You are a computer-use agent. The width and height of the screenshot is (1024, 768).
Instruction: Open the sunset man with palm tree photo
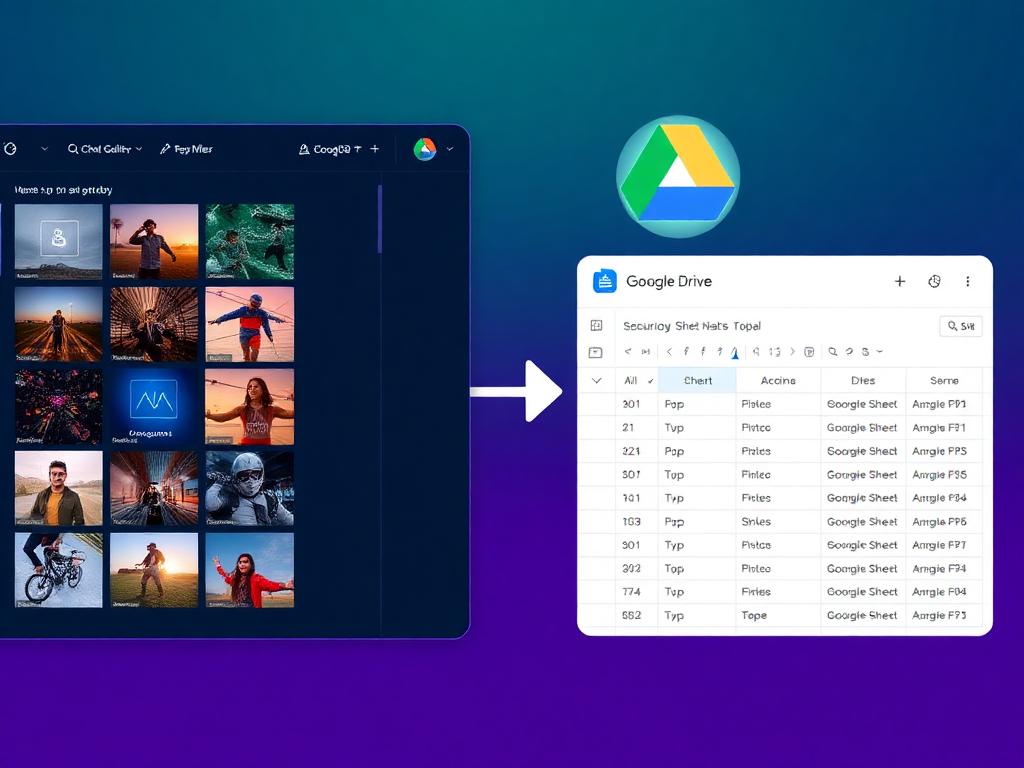point(154,242)
